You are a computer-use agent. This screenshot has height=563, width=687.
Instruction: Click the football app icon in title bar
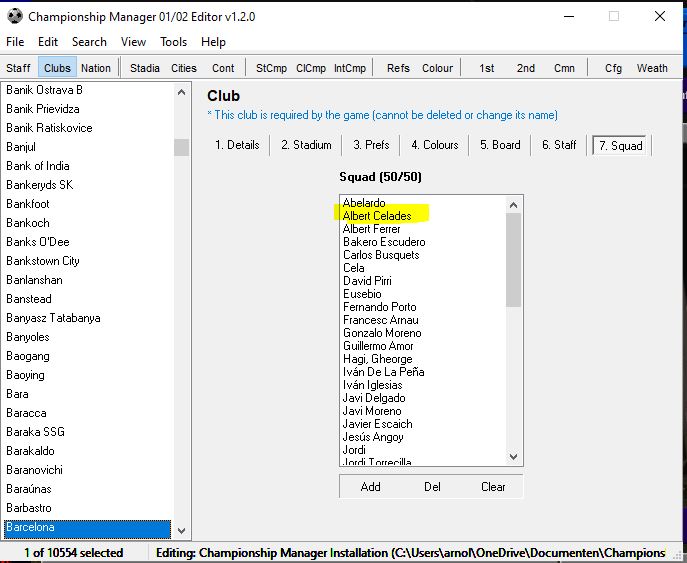point(15,17)
